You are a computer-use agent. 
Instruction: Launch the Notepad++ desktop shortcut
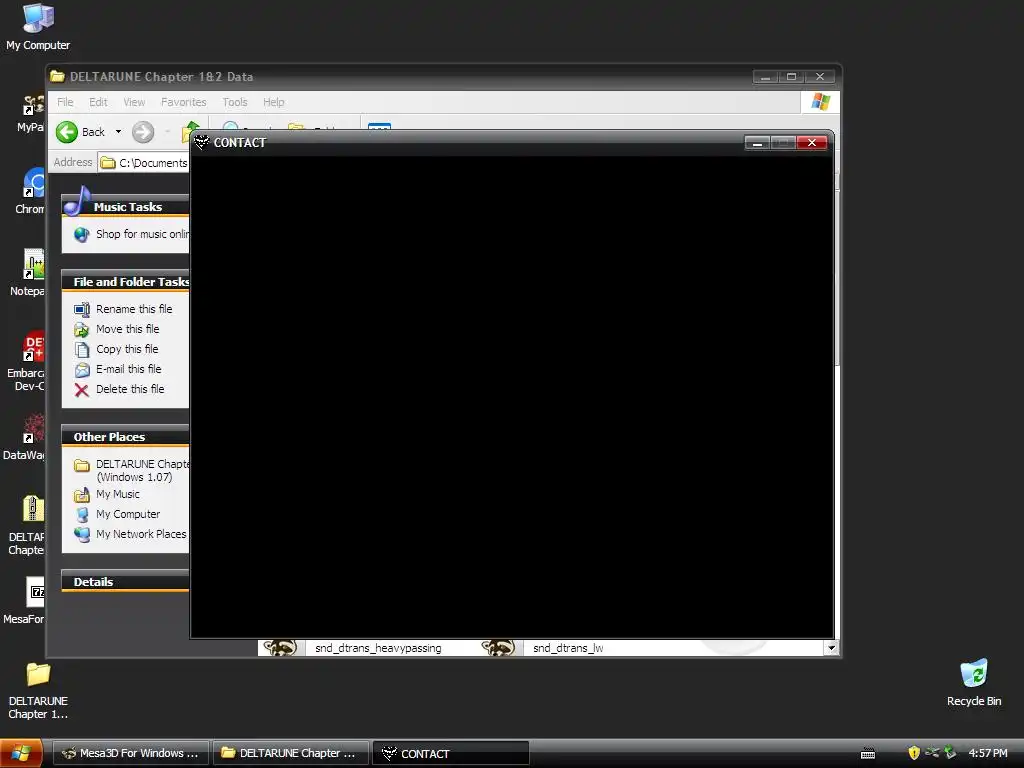coord(33,264)
